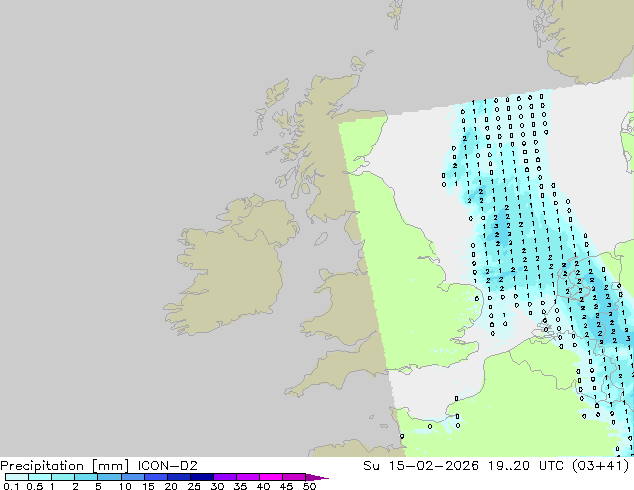Viewport: 634px width, 490px height.
Task: Click the 'ICON-D2' model name label
Action: tap(167, 466)
